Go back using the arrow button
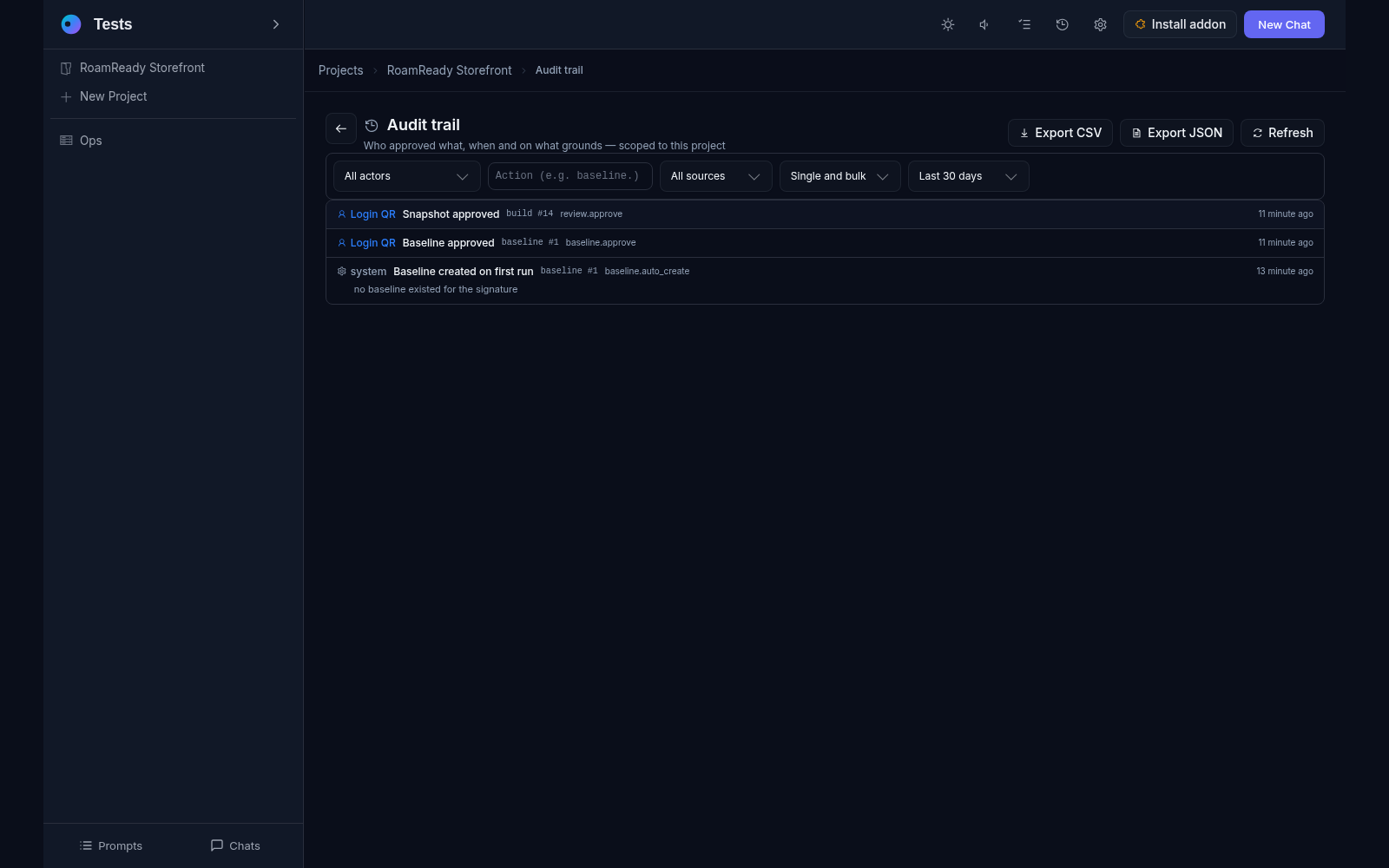 pyautogui.click(x=341, y=128)
